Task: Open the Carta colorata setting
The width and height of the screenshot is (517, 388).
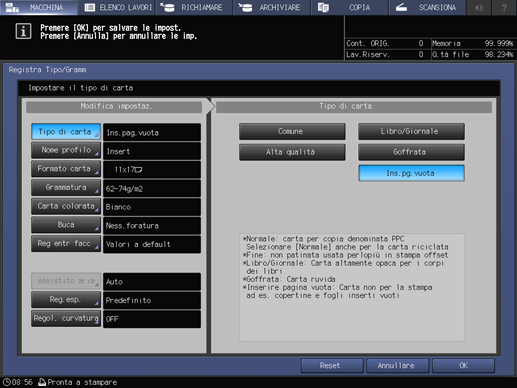Action: click(66, 206)
